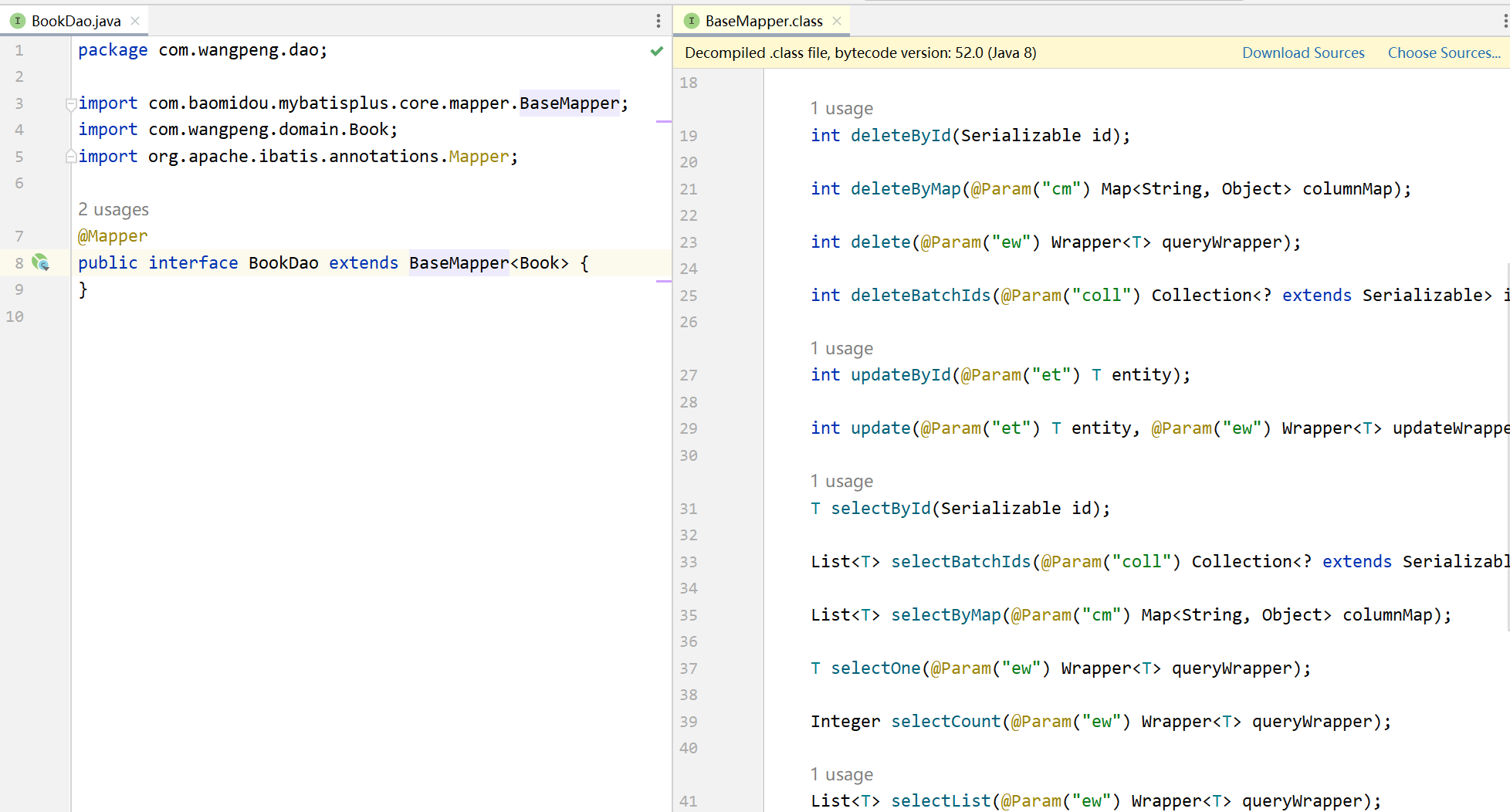The image size is (1510, 812).
Task: Click the decompiled class file banner text
Action: coord(860,52)
